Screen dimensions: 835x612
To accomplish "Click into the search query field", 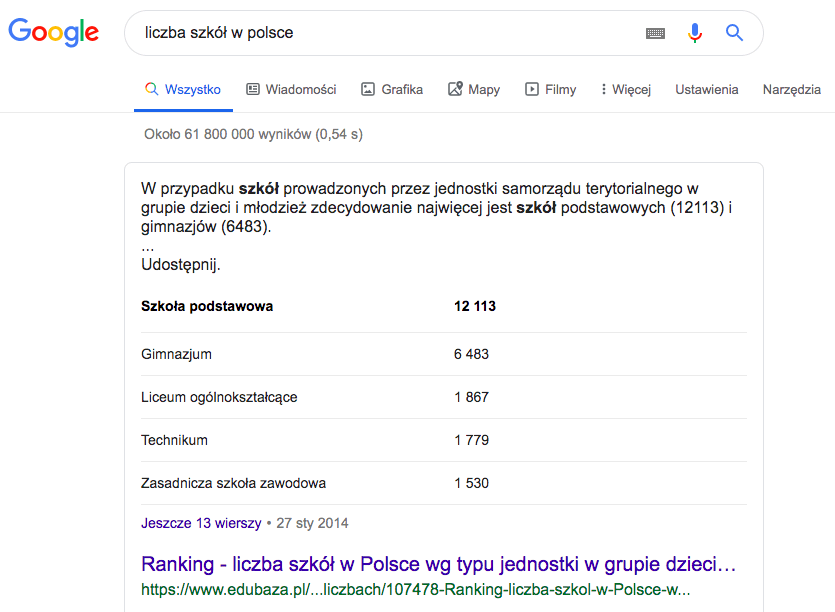I will pyautogui.click(x=380, y=33).
